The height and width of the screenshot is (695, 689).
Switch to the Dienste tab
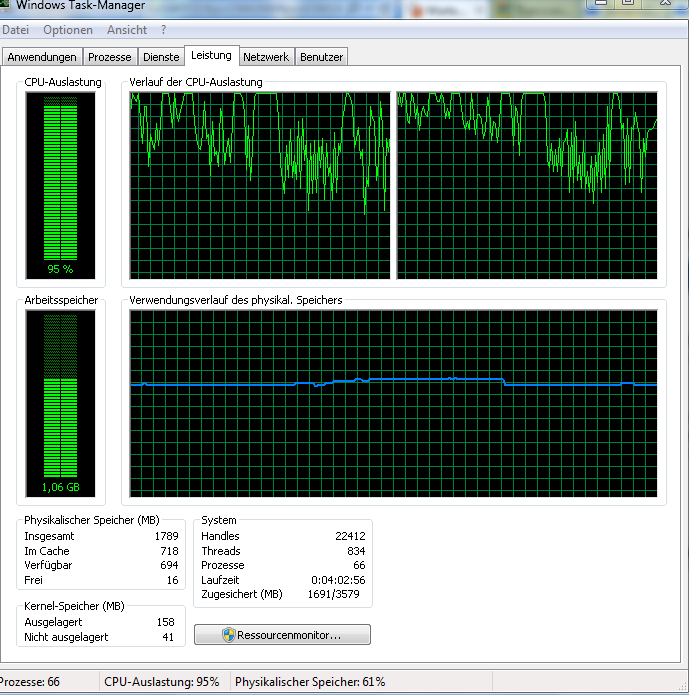point(161,57)
